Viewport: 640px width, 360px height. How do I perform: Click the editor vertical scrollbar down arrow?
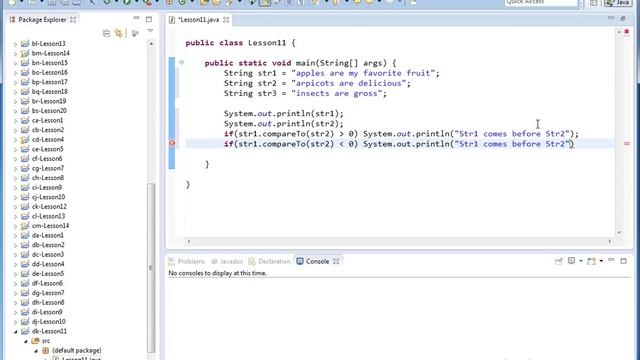click(x=619, y=232)
